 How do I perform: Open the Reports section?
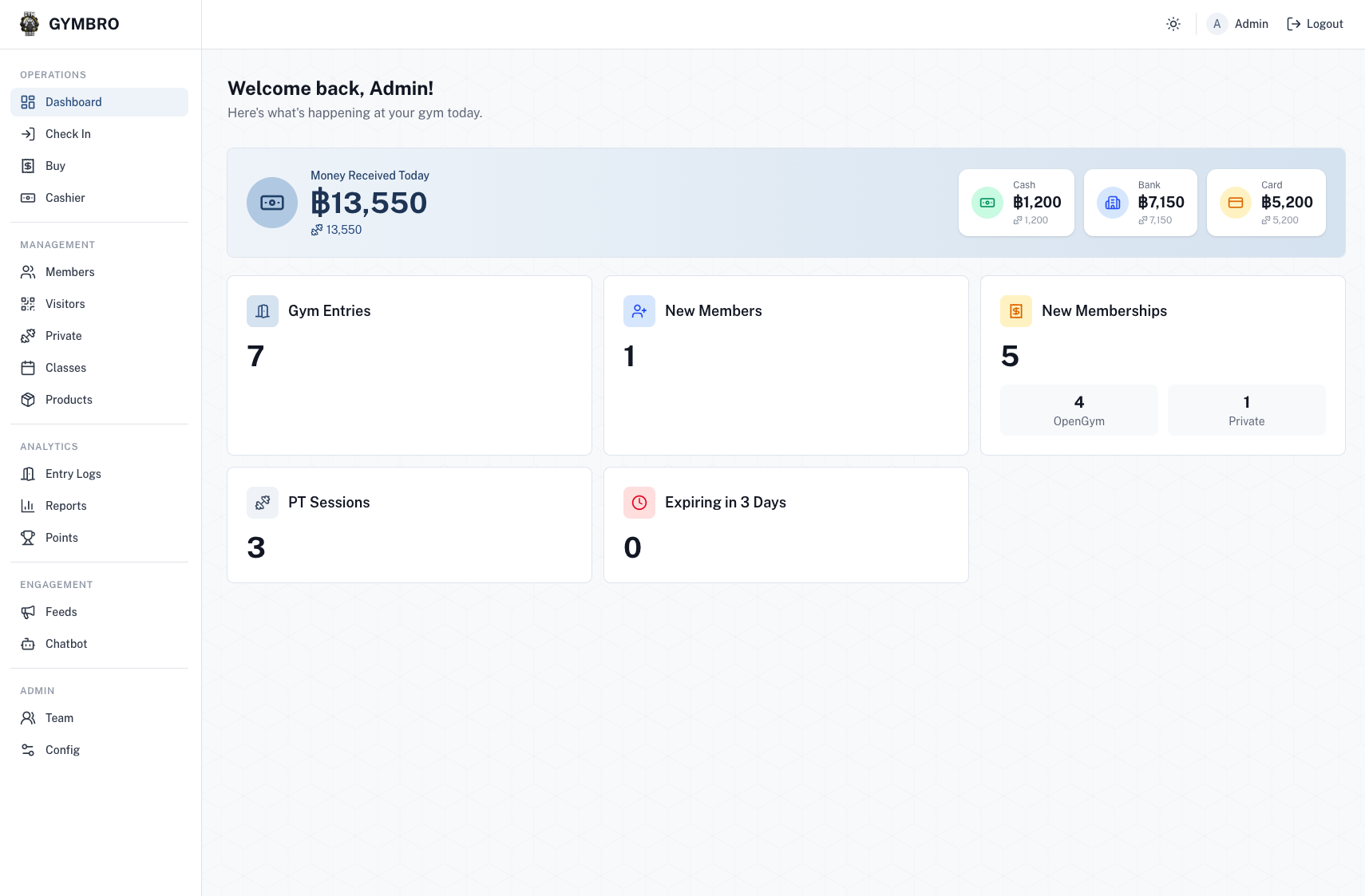[65, 506]
